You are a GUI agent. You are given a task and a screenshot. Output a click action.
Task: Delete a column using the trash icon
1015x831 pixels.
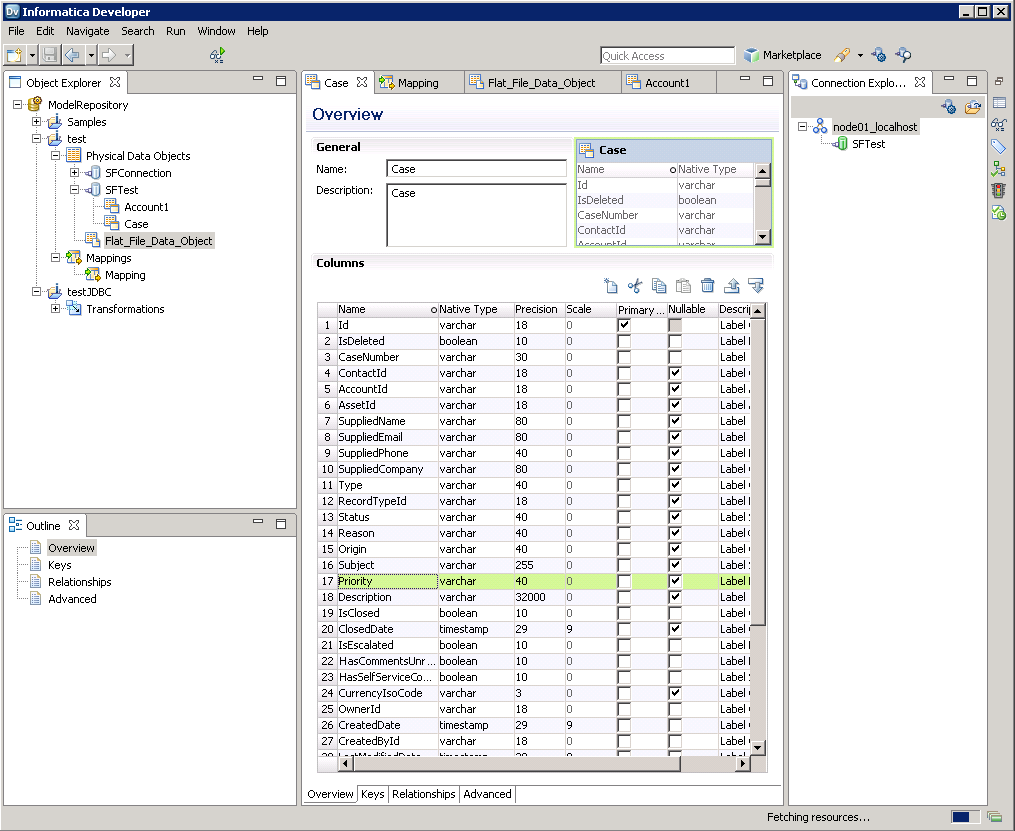pyautogui.click(x=707, y=286)
